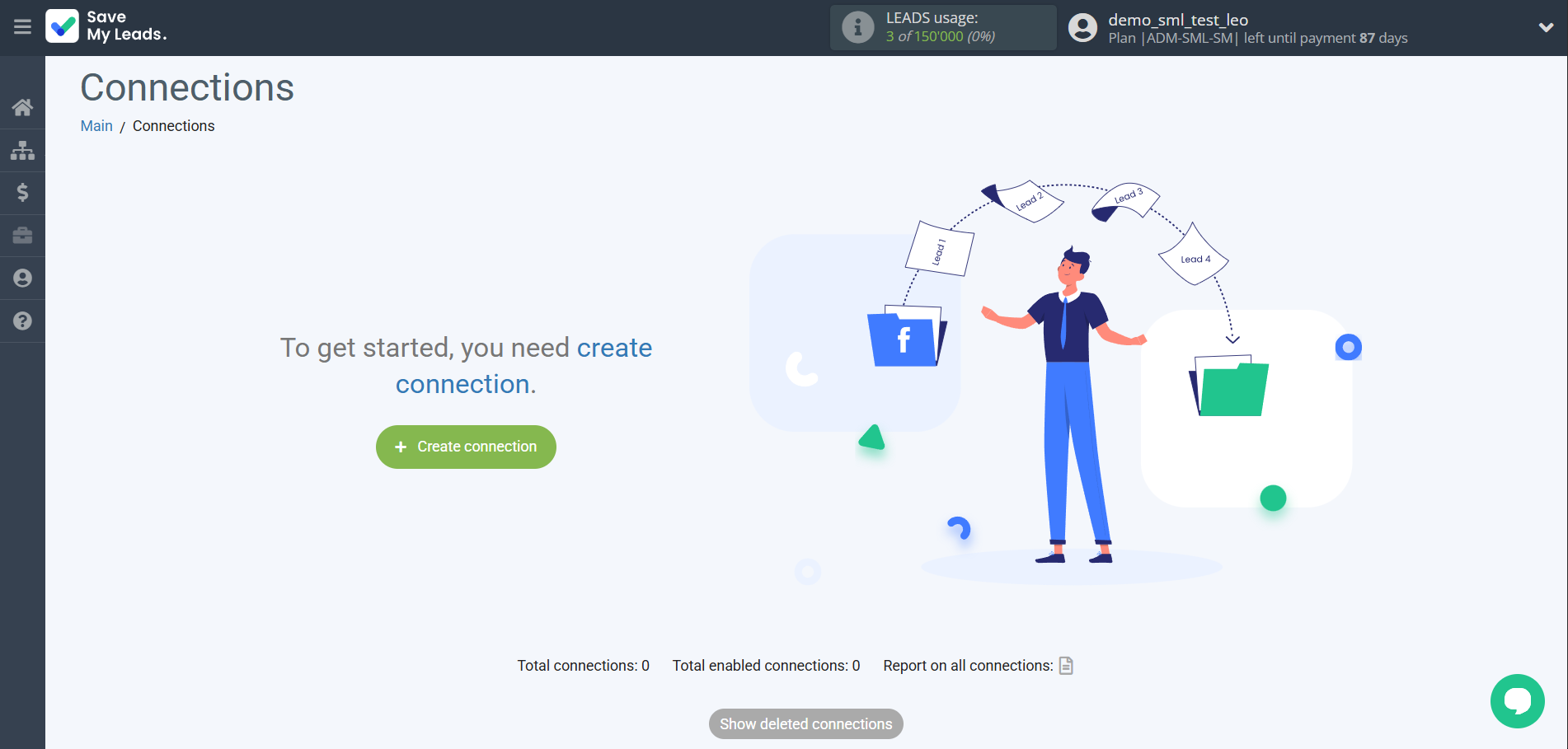Click the info icon next to LEADS usage
Viewport: 1568px width, 749px height.
858,27
